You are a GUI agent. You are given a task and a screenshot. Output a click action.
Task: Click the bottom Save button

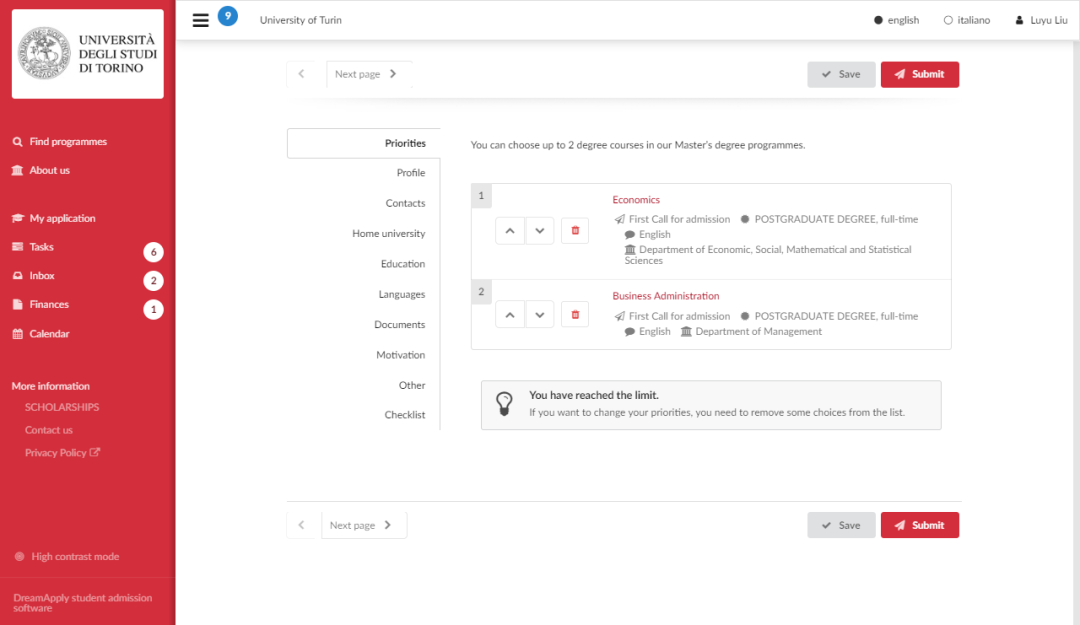[x=841, y=525]
